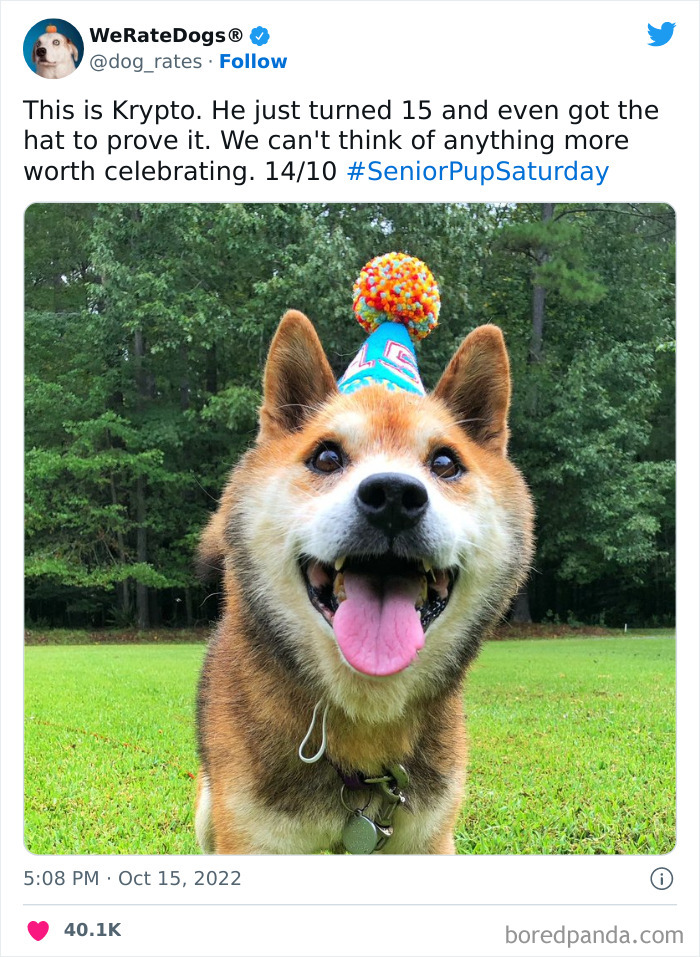Open the 5:08 PM Oct 15, 2022 timestamp
Viewport: 700px width, 957px height.
pyautogui.click(x=132, y=878)
